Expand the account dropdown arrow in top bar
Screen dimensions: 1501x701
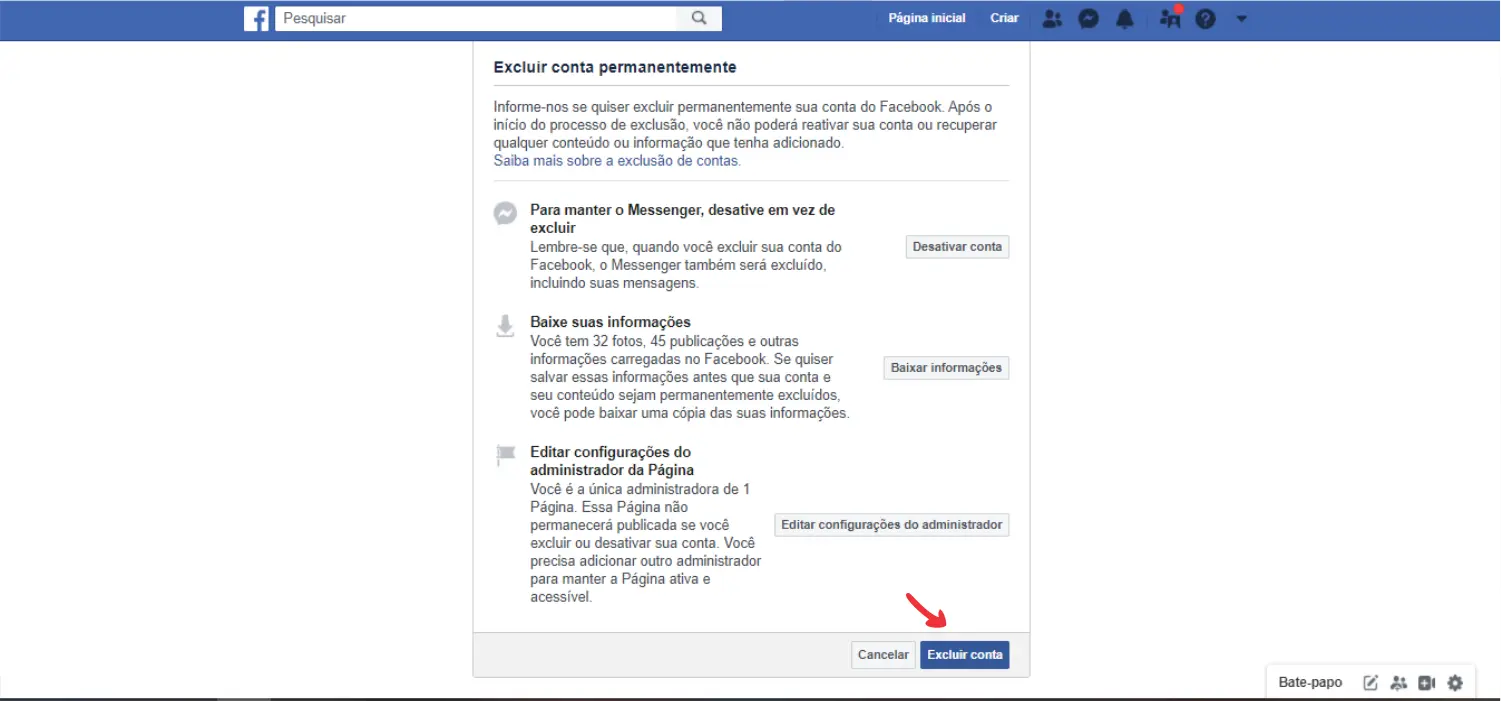coord(1241,18)
